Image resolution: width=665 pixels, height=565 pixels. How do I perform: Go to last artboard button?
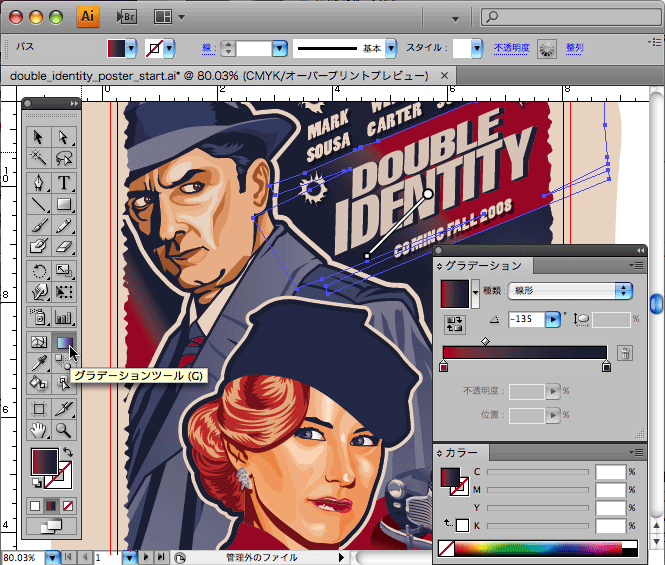click(x=161, y=557)
